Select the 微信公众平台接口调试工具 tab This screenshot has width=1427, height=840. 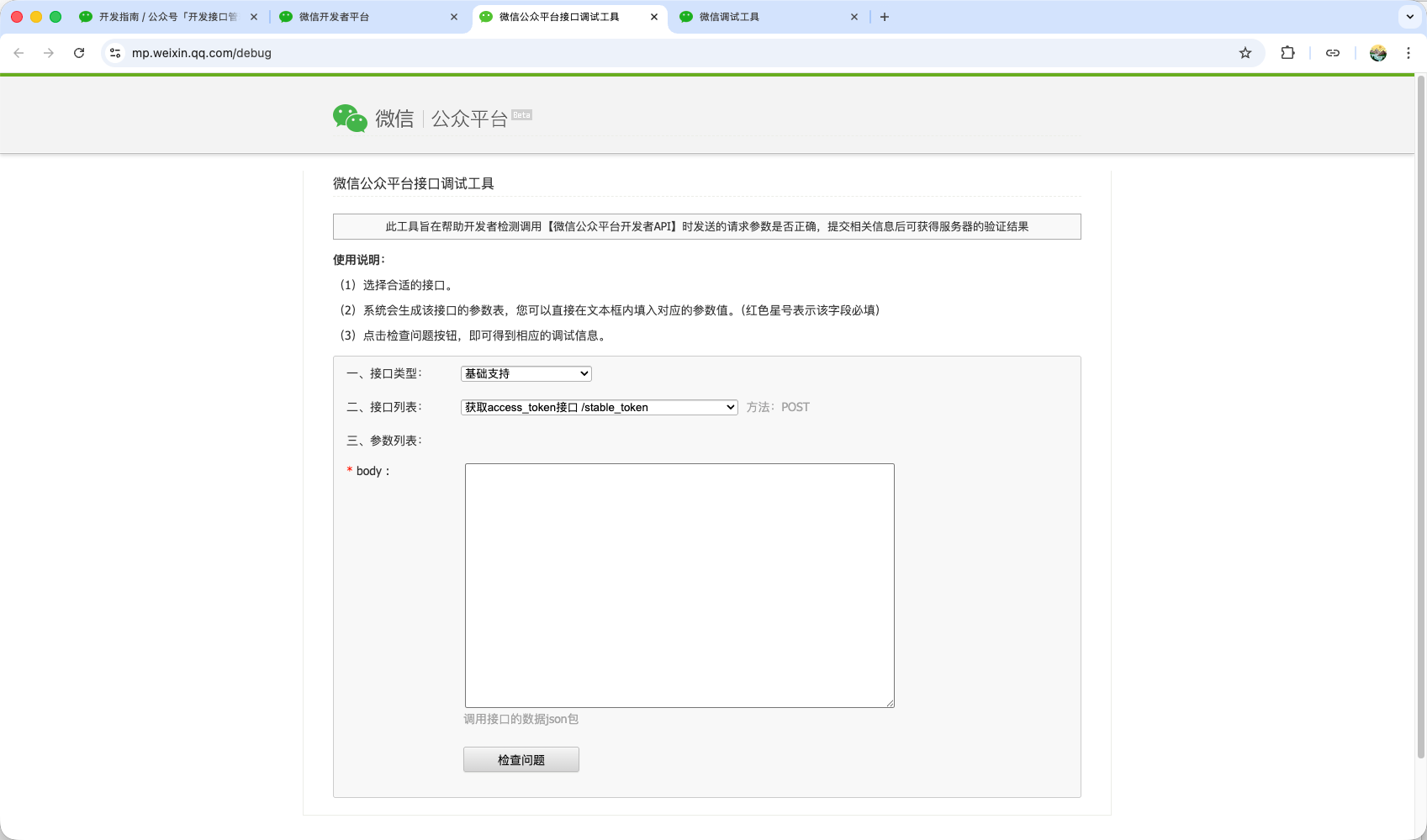coord(568,17)
